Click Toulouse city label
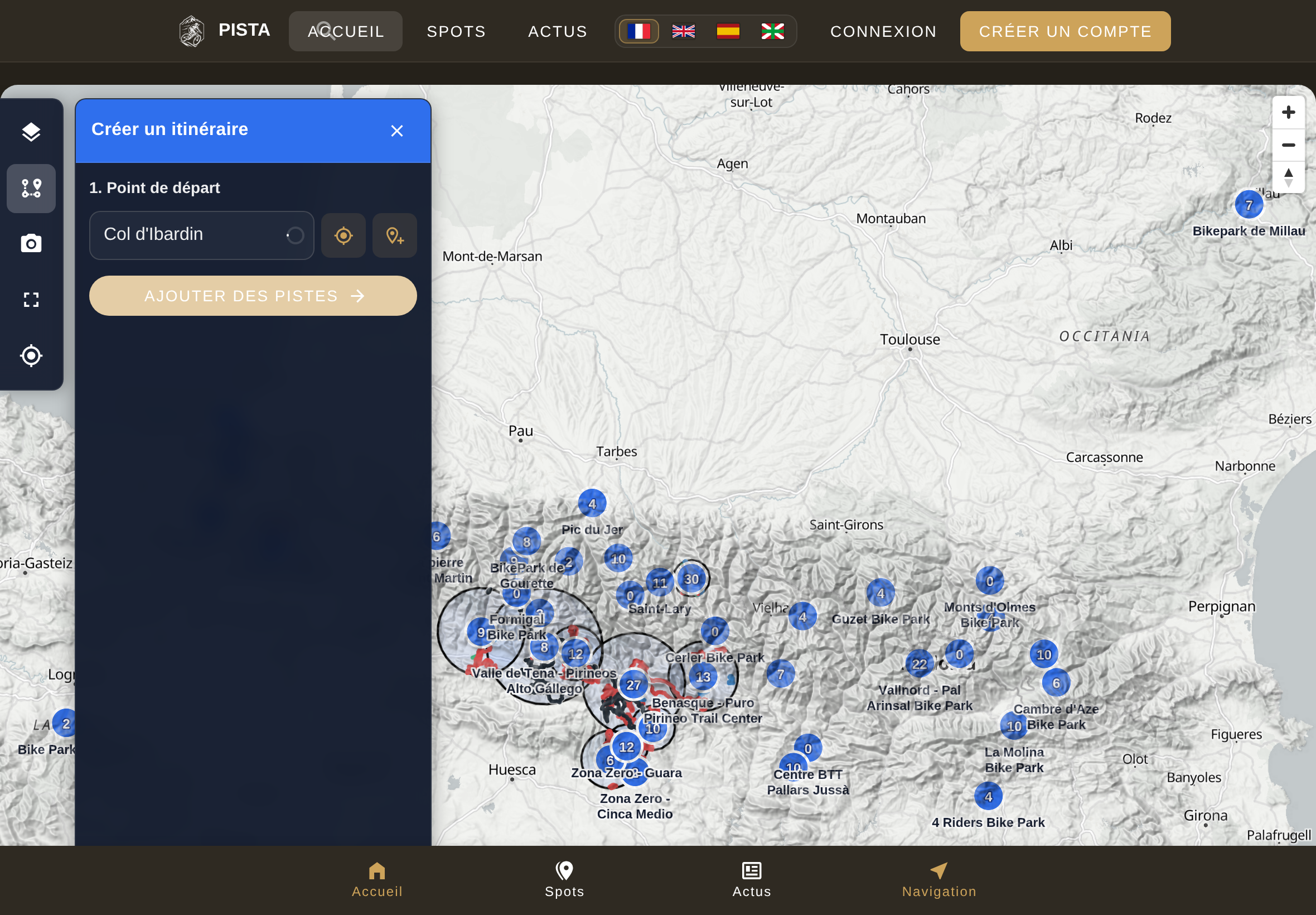The image size is (1316, 915). pos(910,339)
